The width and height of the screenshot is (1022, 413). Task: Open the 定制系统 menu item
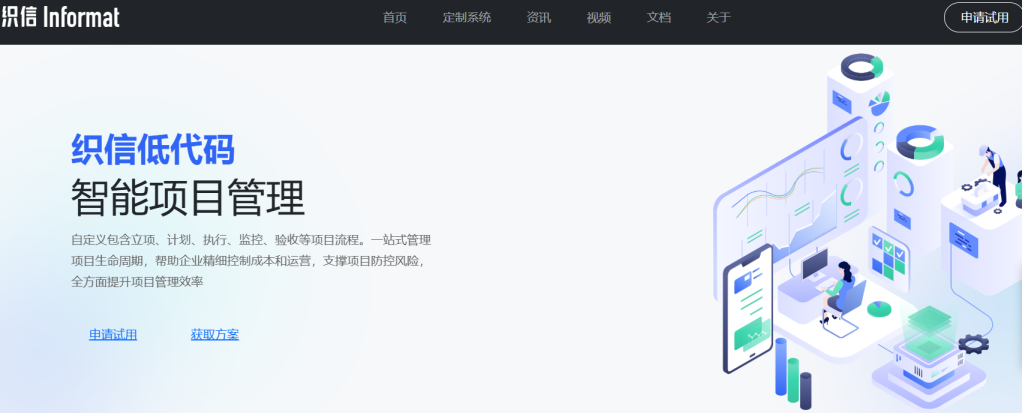467,18
